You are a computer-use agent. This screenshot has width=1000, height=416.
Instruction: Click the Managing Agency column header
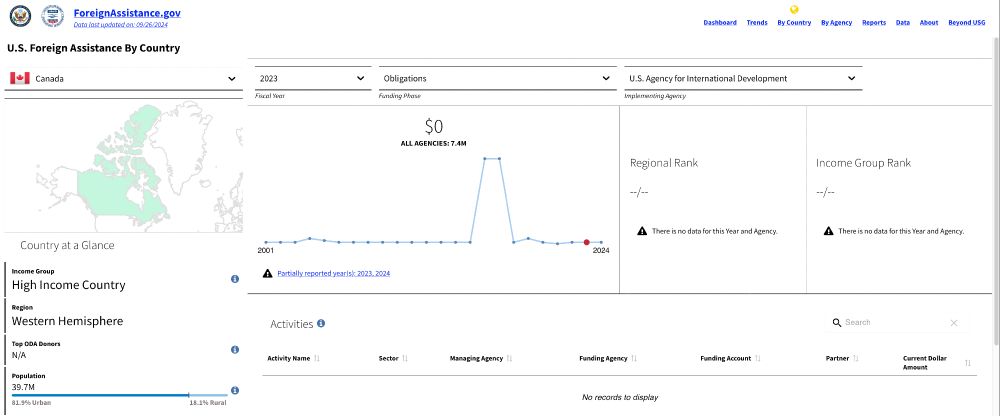pos(476,359)
